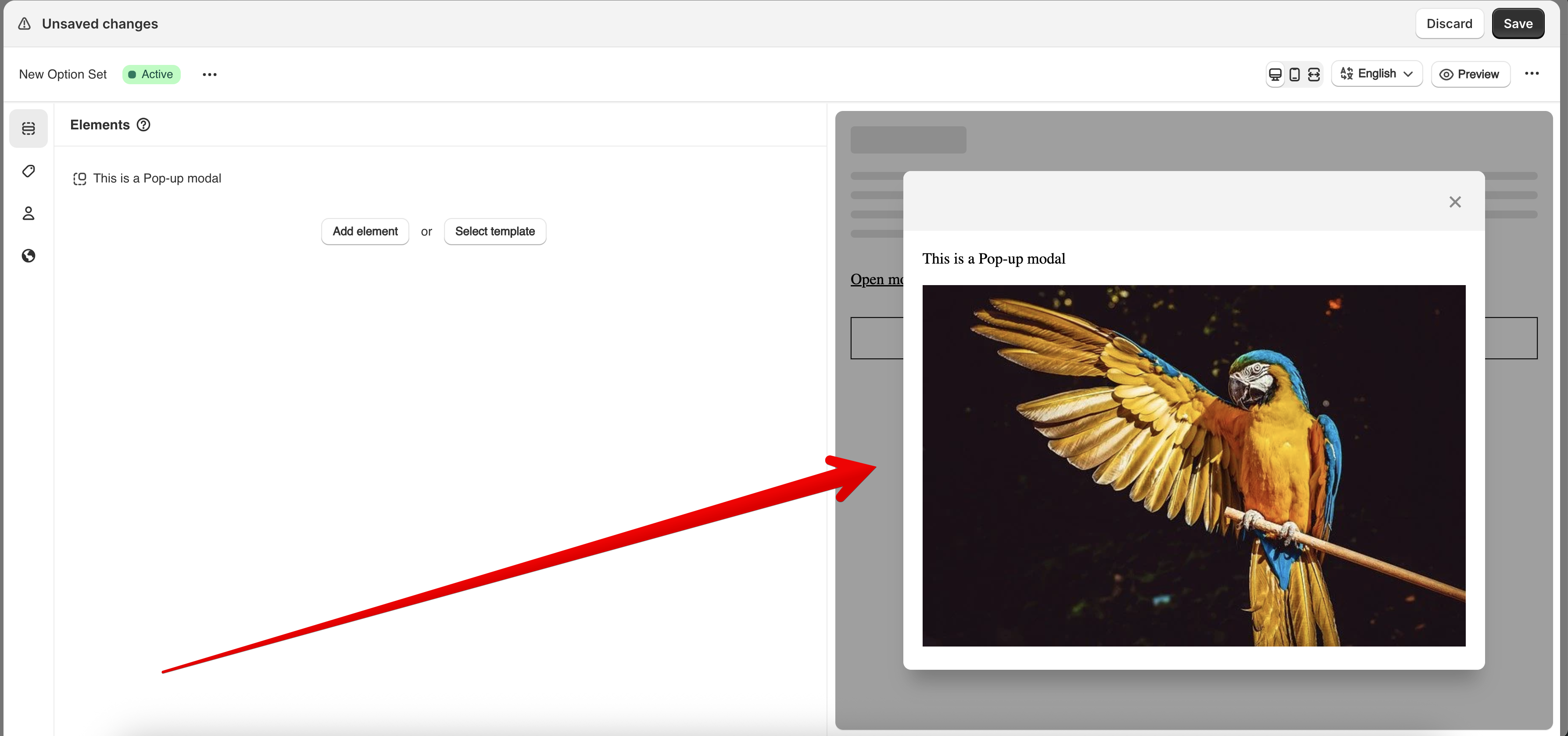Open the Elements list sidebar icon
The image size is (1568, 736).
[28, 129]
